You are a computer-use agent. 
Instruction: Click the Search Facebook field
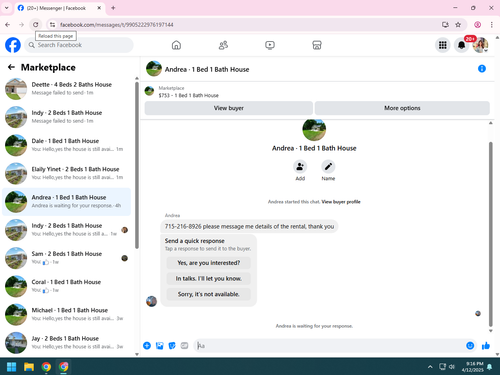(79, 45)
